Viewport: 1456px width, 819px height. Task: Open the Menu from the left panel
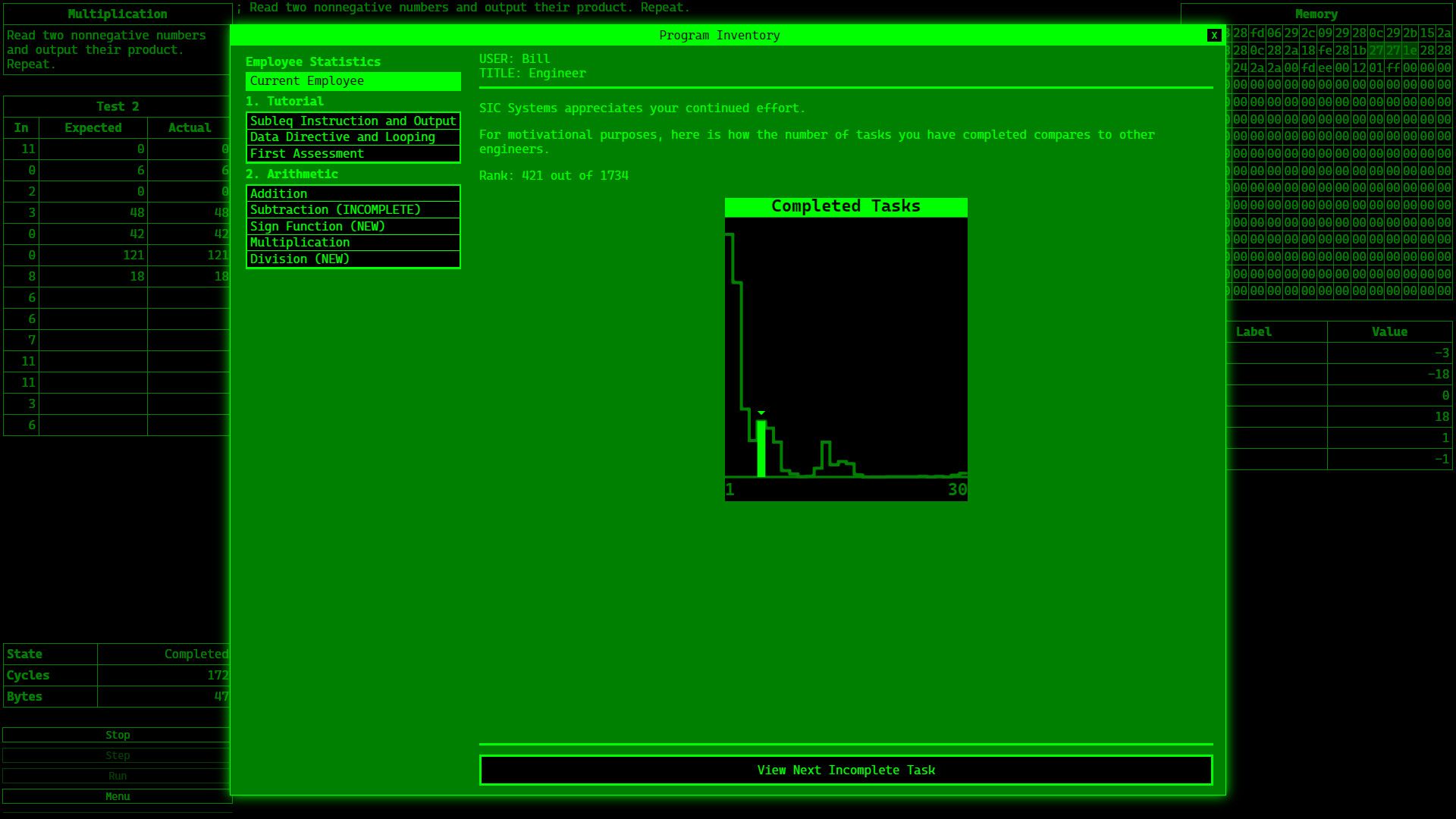[118, 796]
